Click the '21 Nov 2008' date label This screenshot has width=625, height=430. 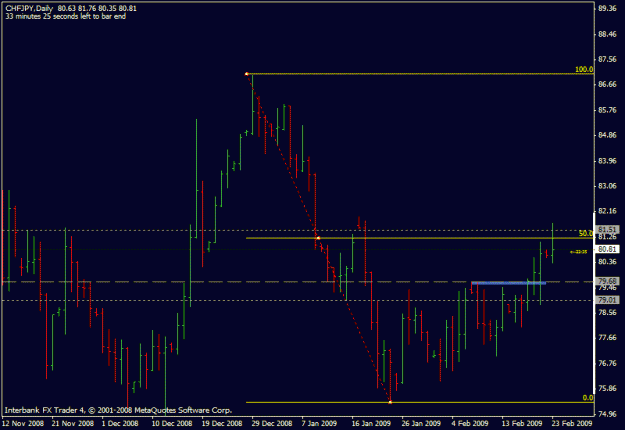(73, 423)
